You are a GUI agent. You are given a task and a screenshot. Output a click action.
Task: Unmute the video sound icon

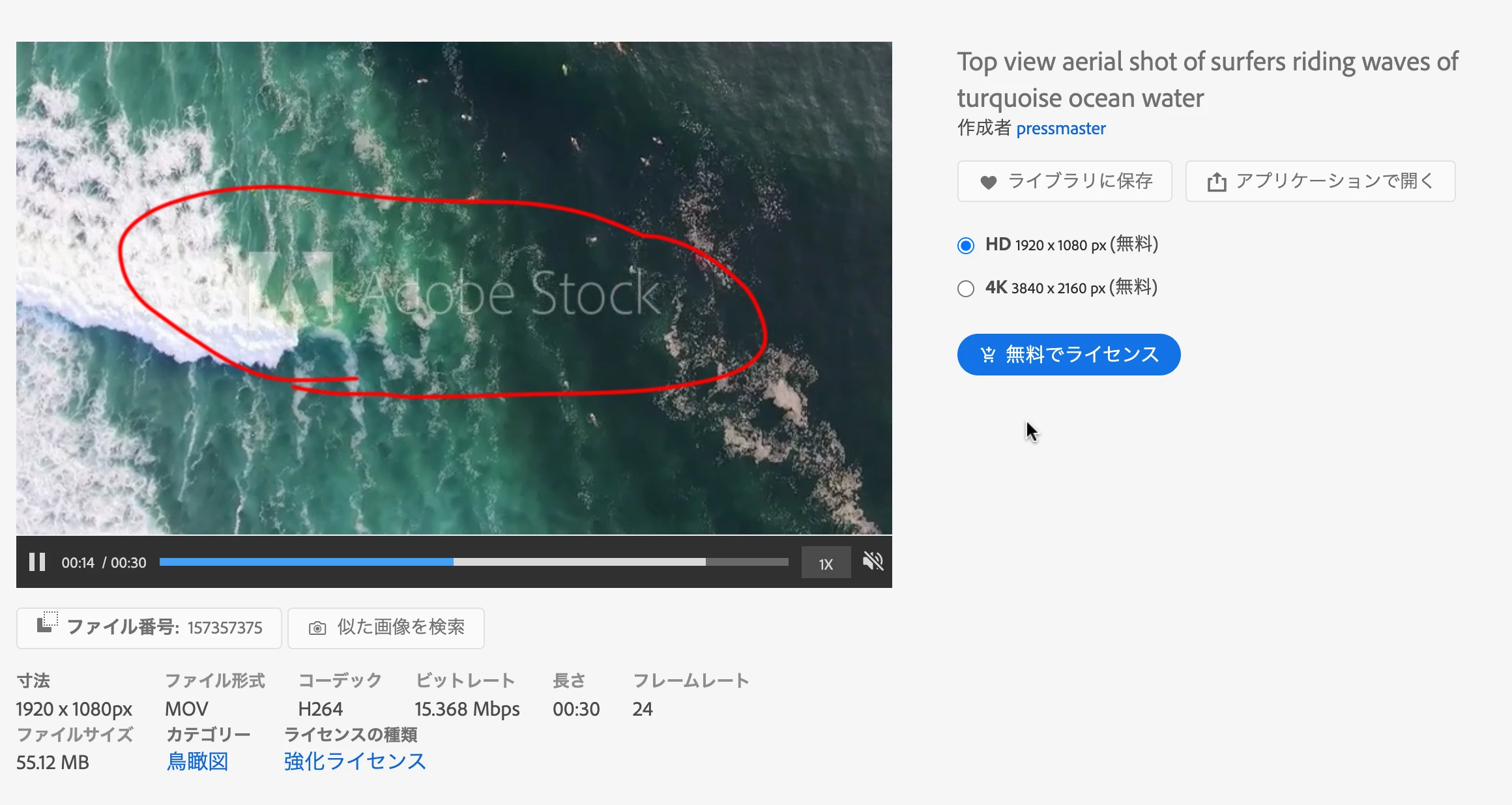pyautogui.click(x=873, y=561)
